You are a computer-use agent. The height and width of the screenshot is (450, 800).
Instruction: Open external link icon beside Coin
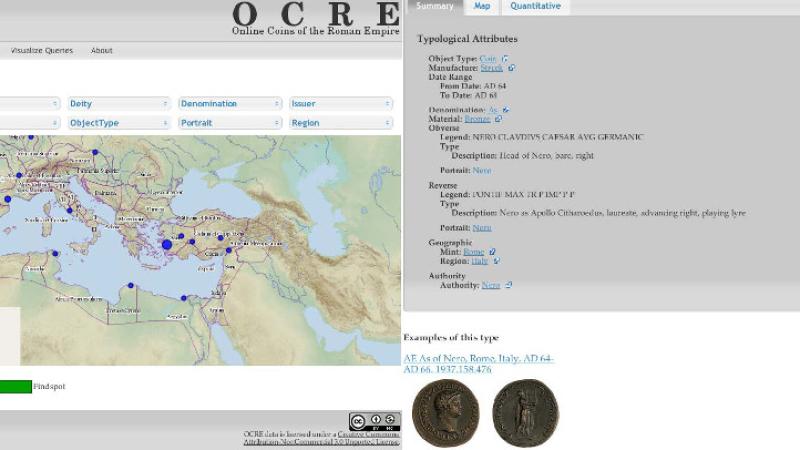tap(505, 59)
